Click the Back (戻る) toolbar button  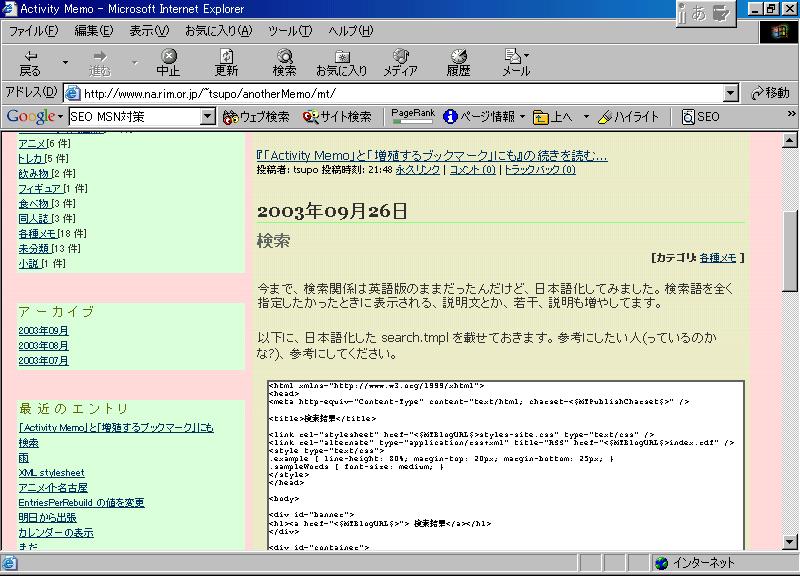click(30, 62)
